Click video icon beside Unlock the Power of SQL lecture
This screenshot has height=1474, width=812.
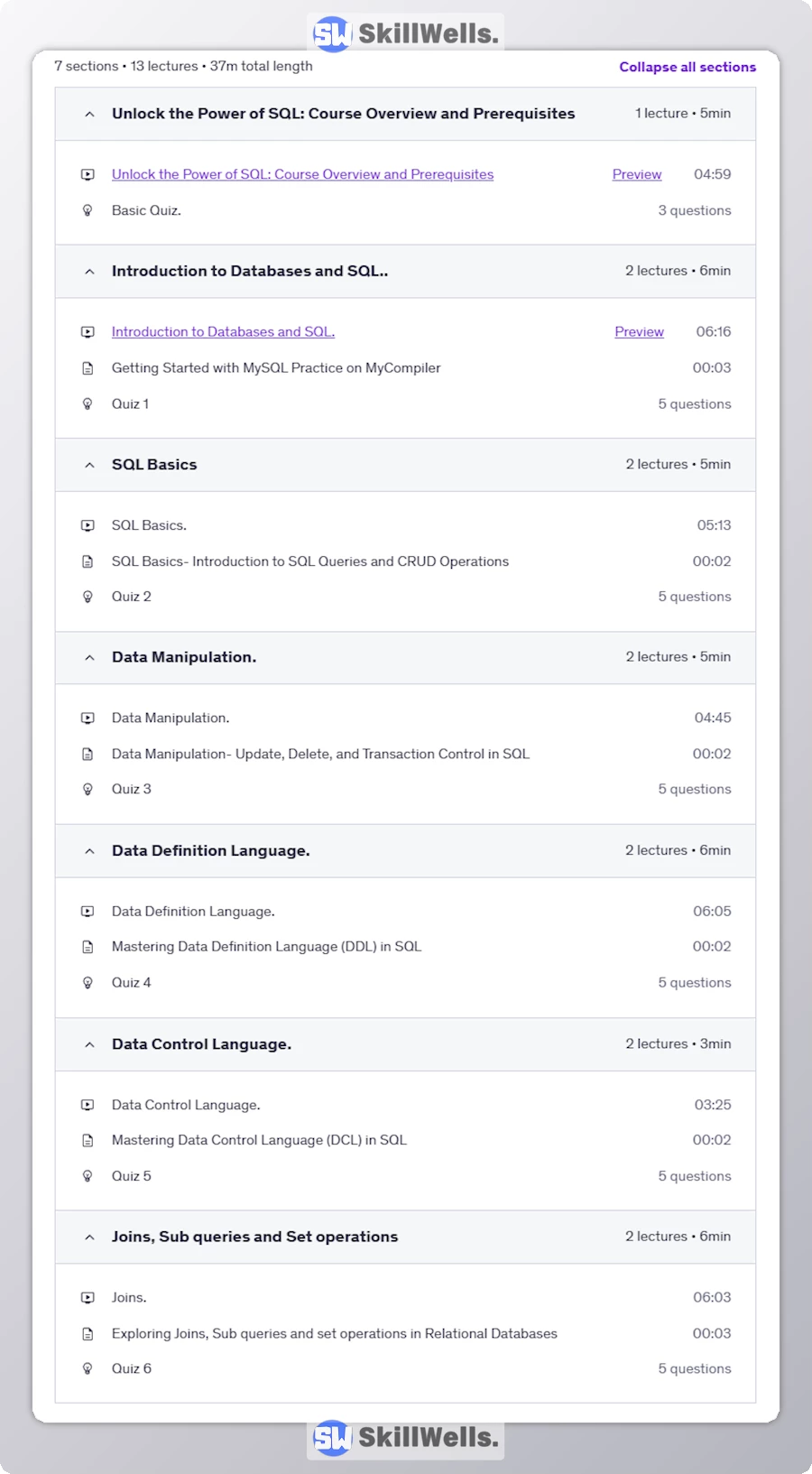coord(88,174)
